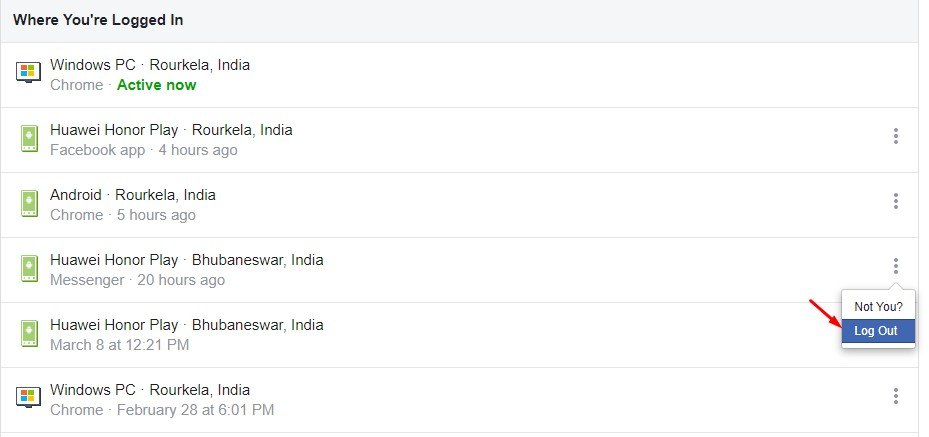
Task: Click March 8 at 12:21 PM session text
Action: pos(120,345)
